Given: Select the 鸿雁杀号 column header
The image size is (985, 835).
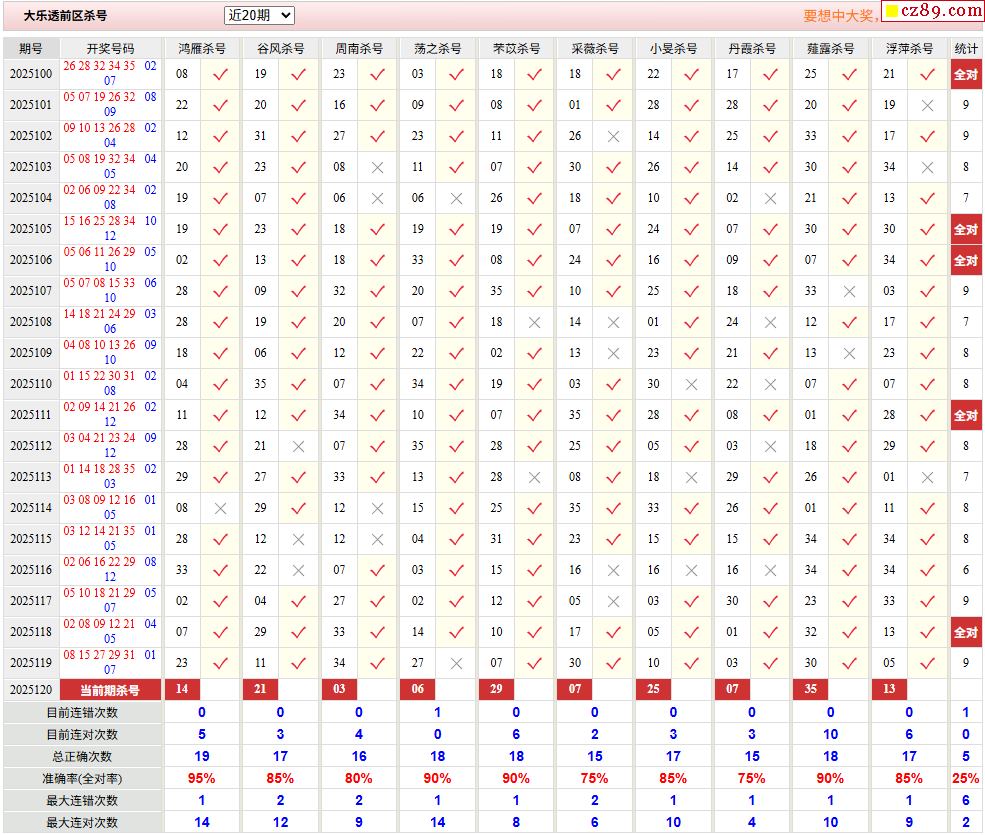Looking at the screenshot, I should (202, 48).
